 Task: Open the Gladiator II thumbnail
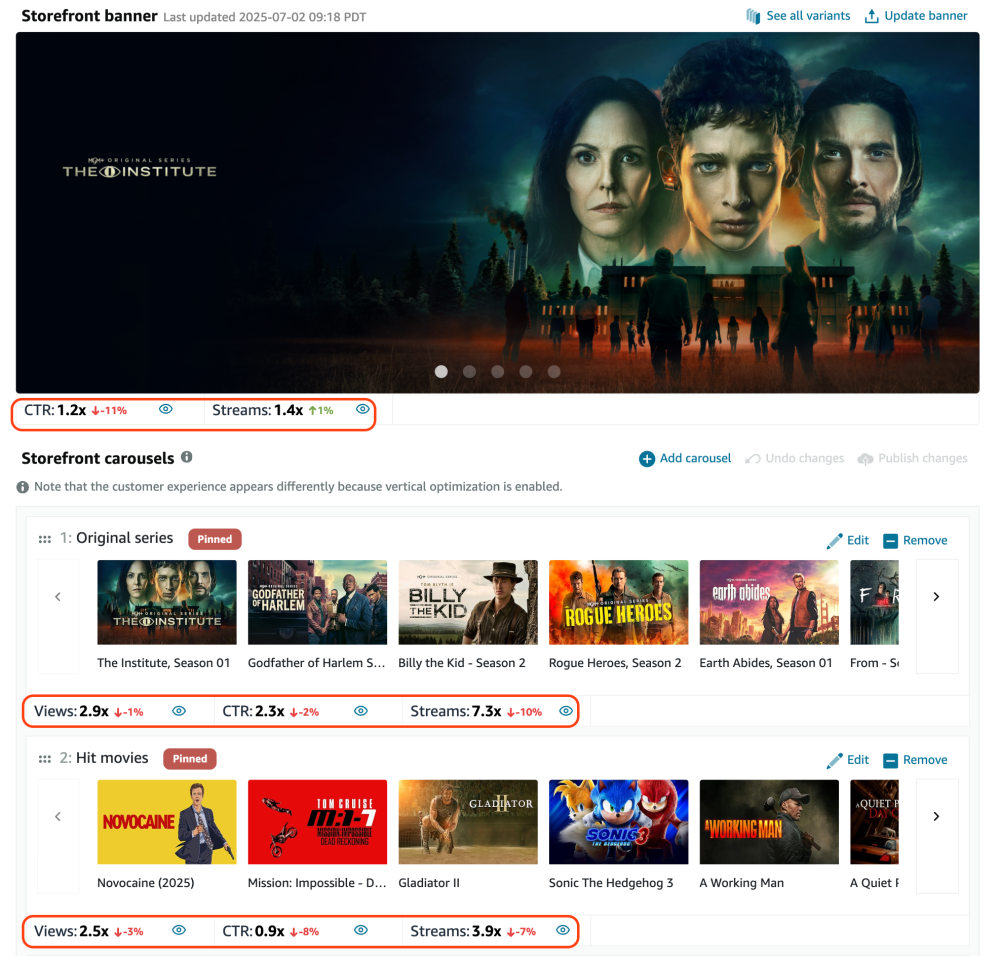coord(467,822)
